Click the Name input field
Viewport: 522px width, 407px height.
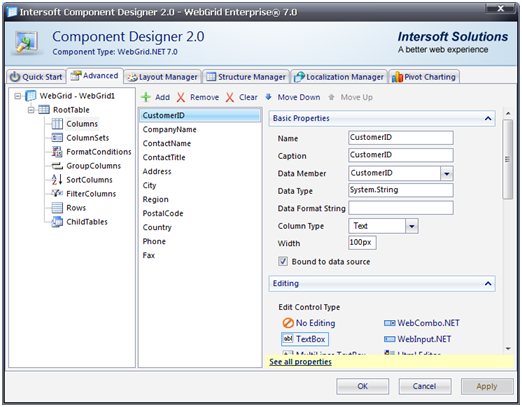pos(401,137)
